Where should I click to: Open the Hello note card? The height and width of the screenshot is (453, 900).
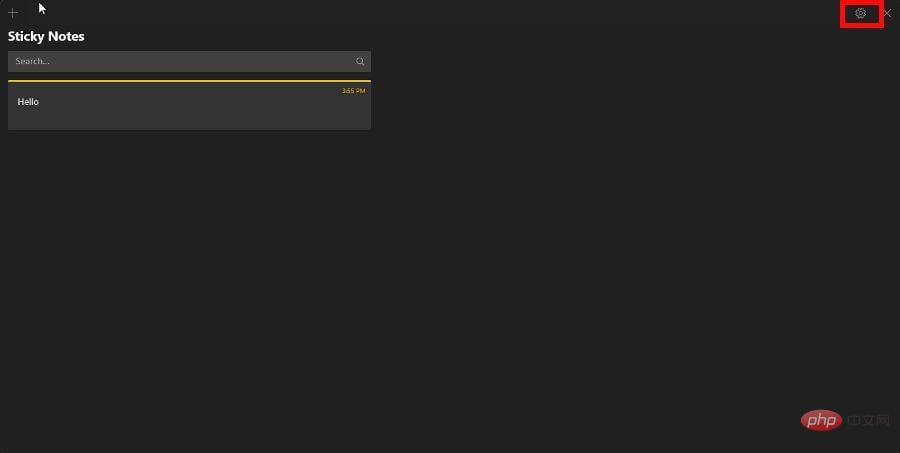[x=189, y=105]
